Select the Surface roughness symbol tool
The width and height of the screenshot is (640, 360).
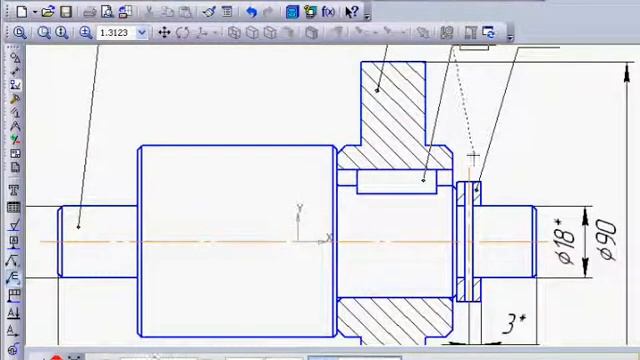14,225
